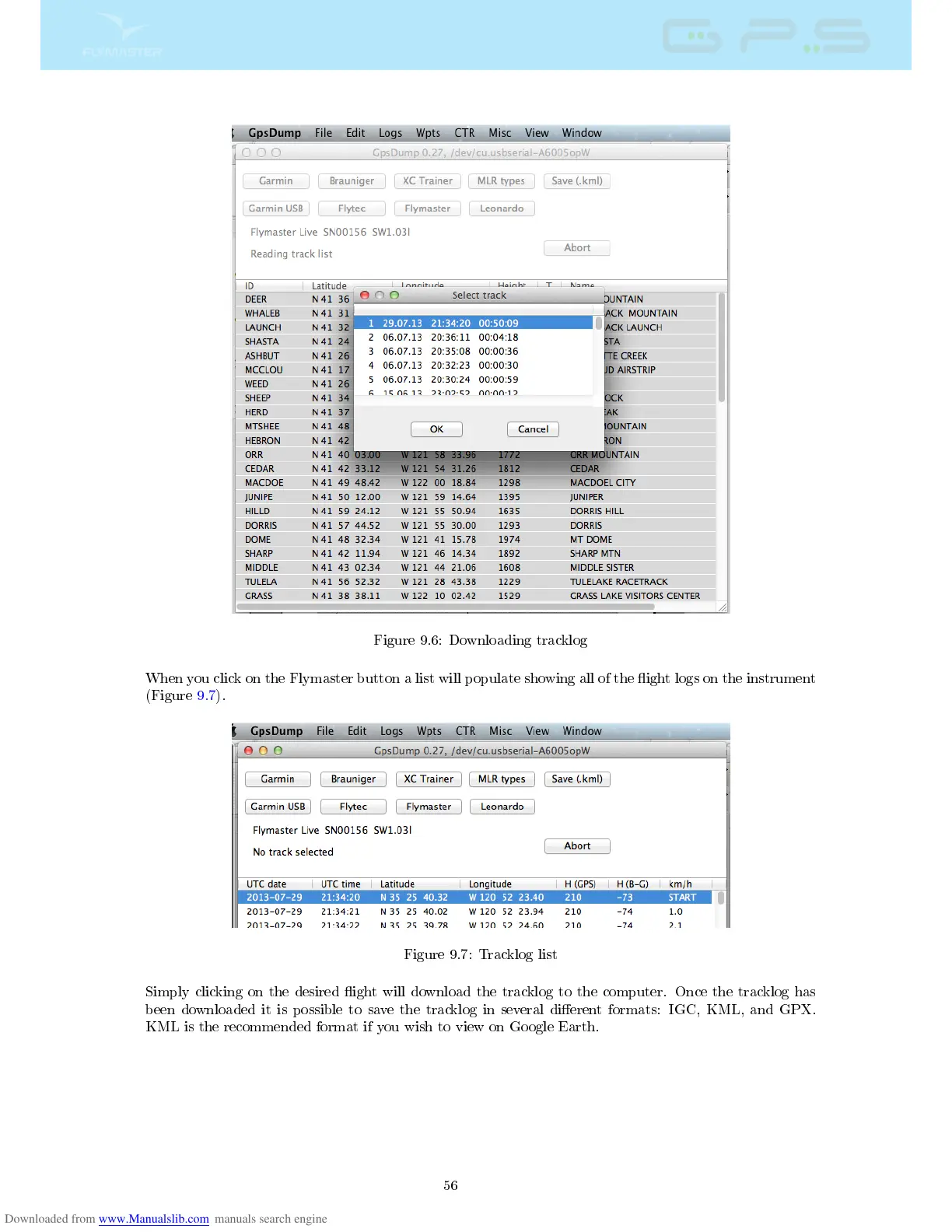Open Window menu in upper GpsDump menubar
This screenshot has width=952, height=1232.
(582, 133)
